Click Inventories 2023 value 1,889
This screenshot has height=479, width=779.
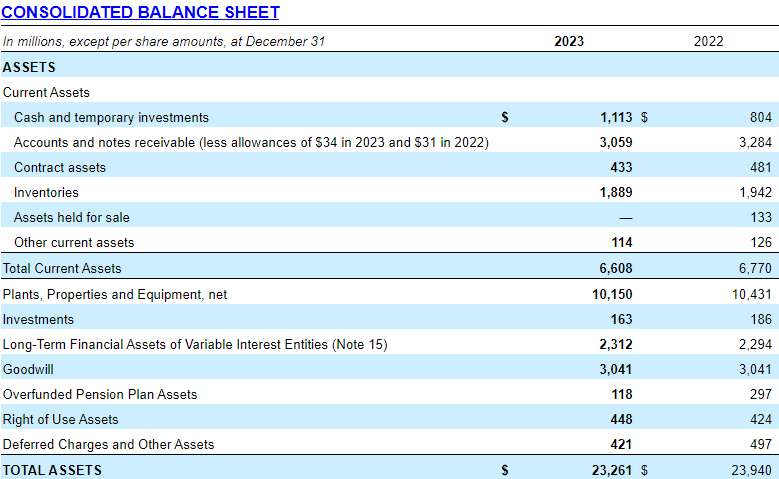click(616, 192)
